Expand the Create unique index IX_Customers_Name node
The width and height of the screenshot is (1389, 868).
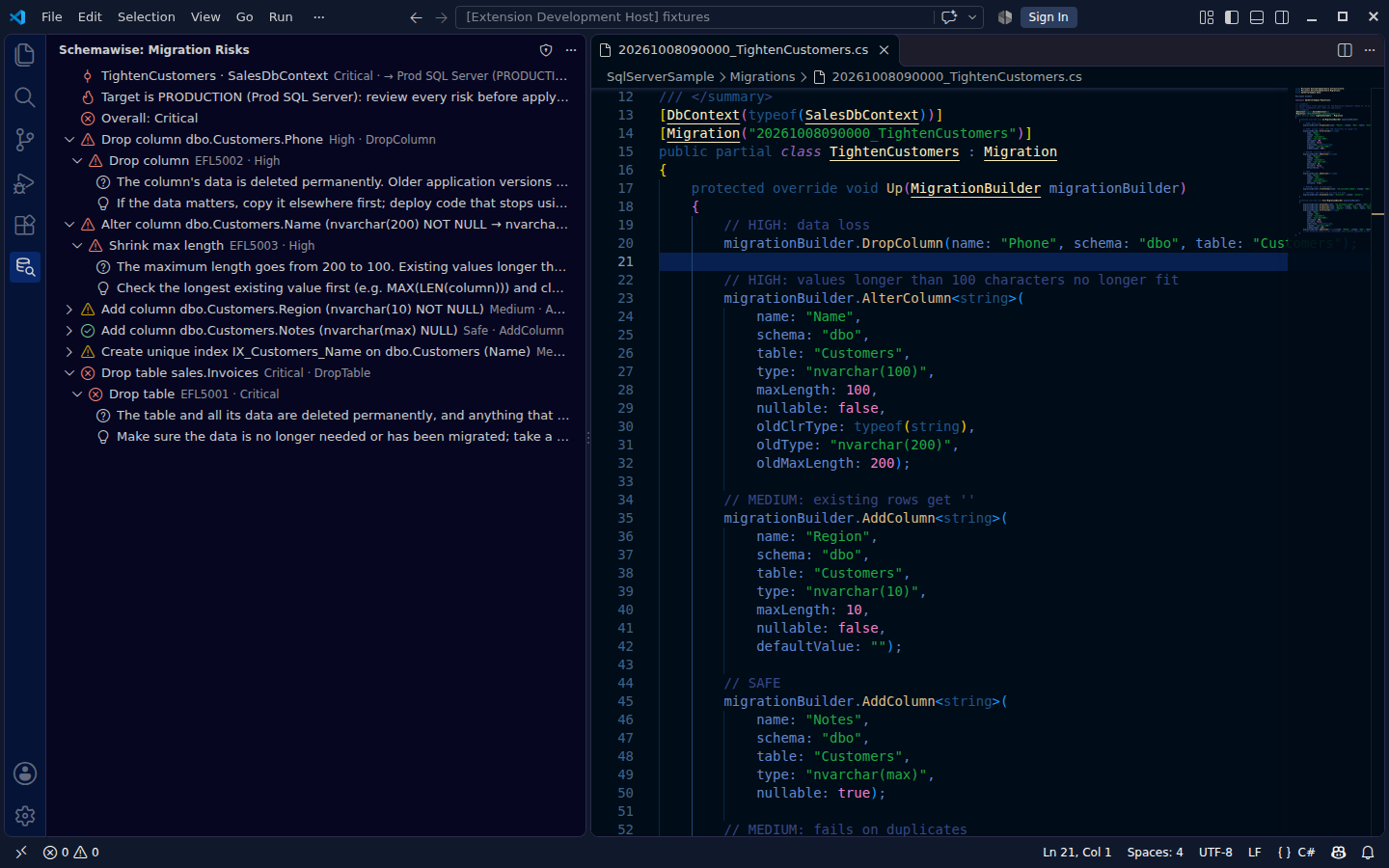click(x=69, y=352)
